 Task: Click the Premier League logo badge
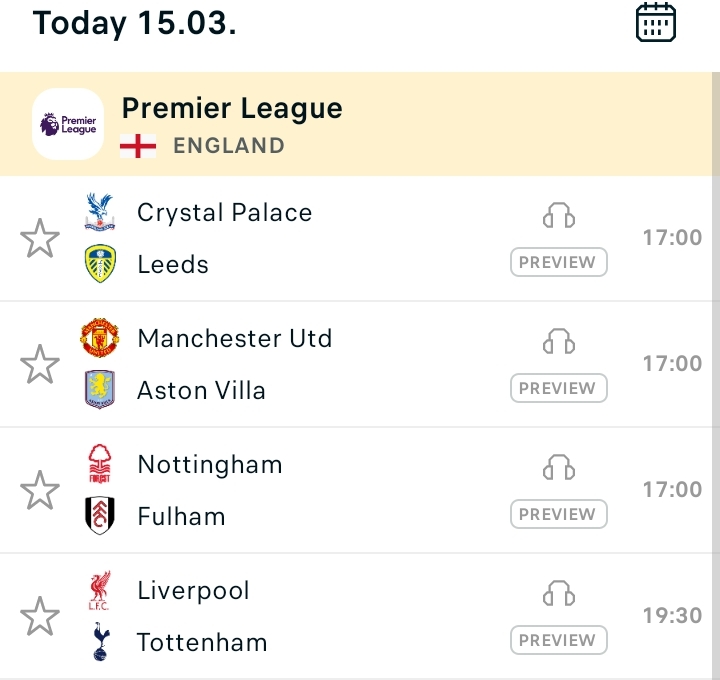[x=68, y=124]
